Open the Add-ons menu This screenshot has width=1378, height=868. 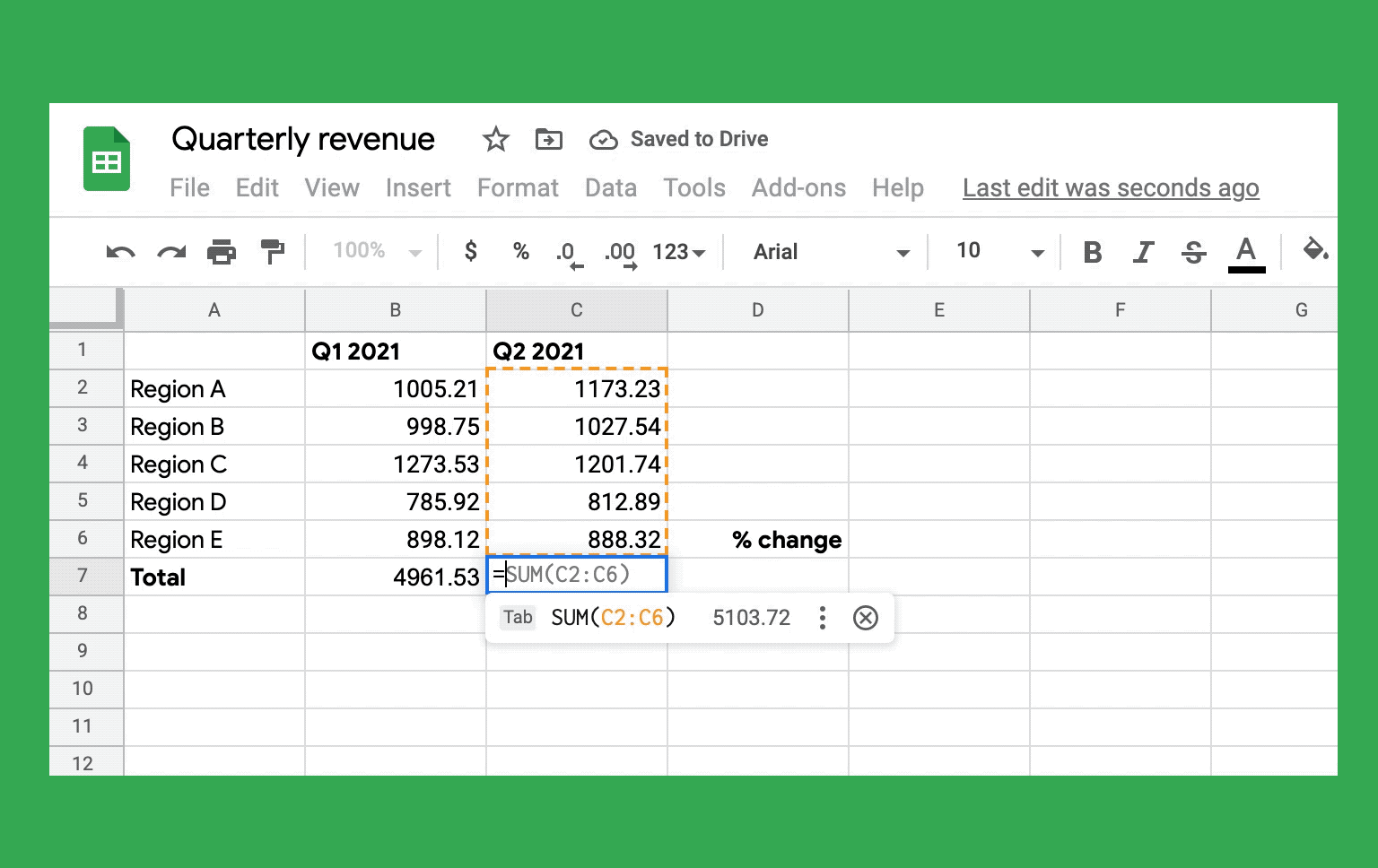coord(798,187)
